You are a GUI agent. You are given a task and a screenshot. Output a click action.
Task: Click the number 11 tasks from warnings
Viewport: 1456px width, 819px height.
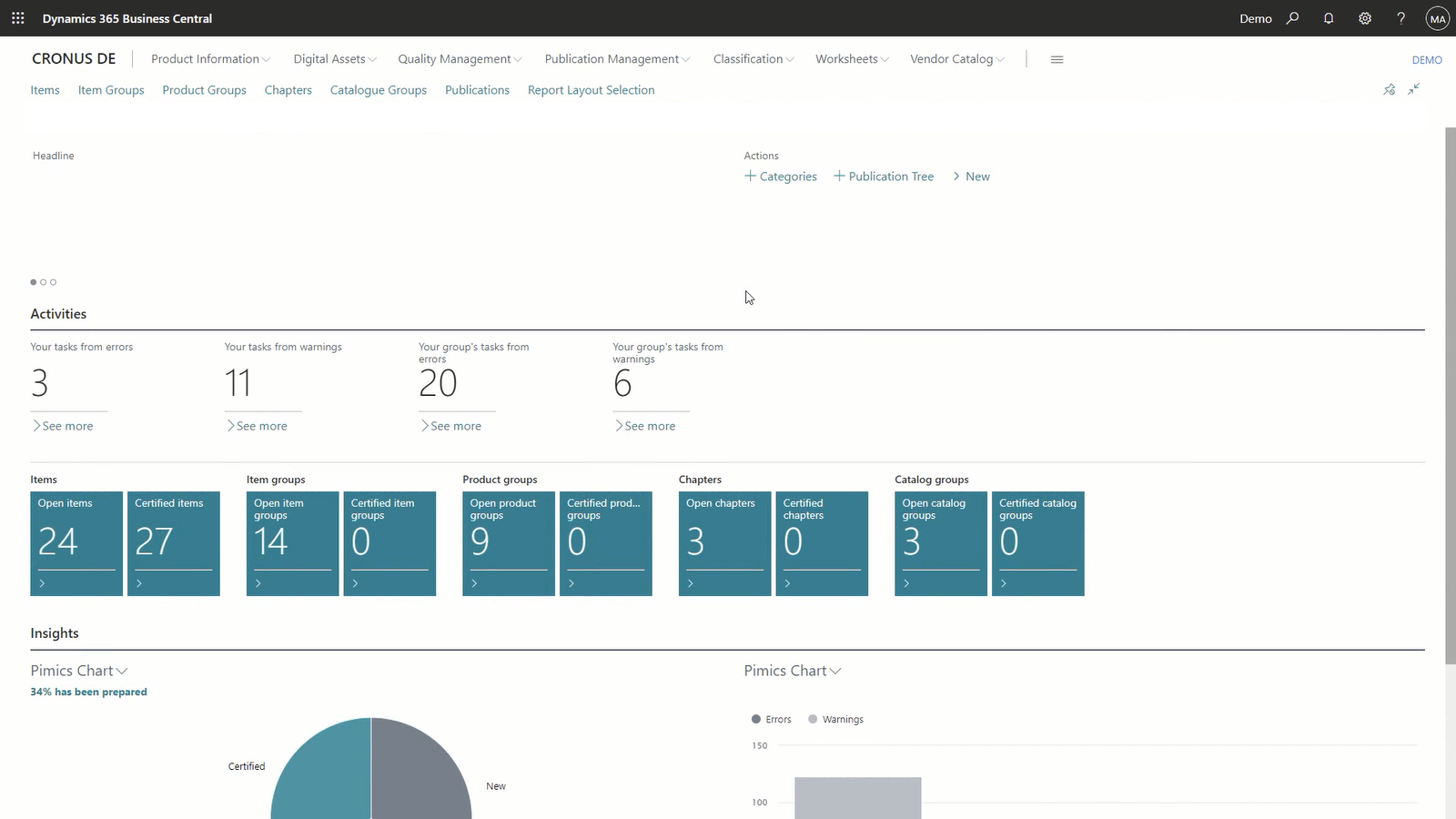pyautogui.click(x=238, y=383)
